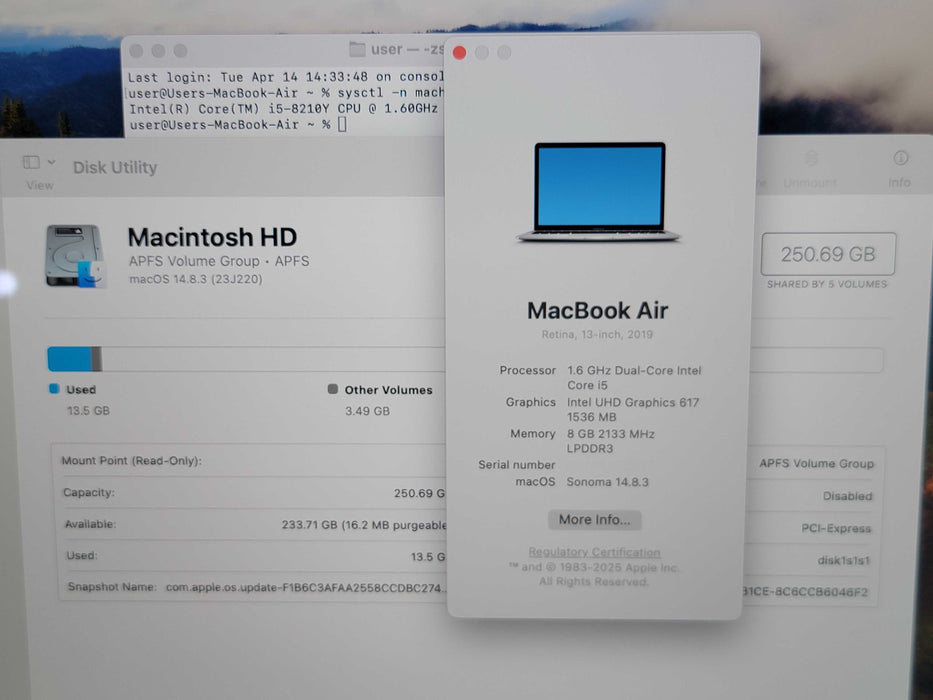Click the Serial number label

click(516, 464)
